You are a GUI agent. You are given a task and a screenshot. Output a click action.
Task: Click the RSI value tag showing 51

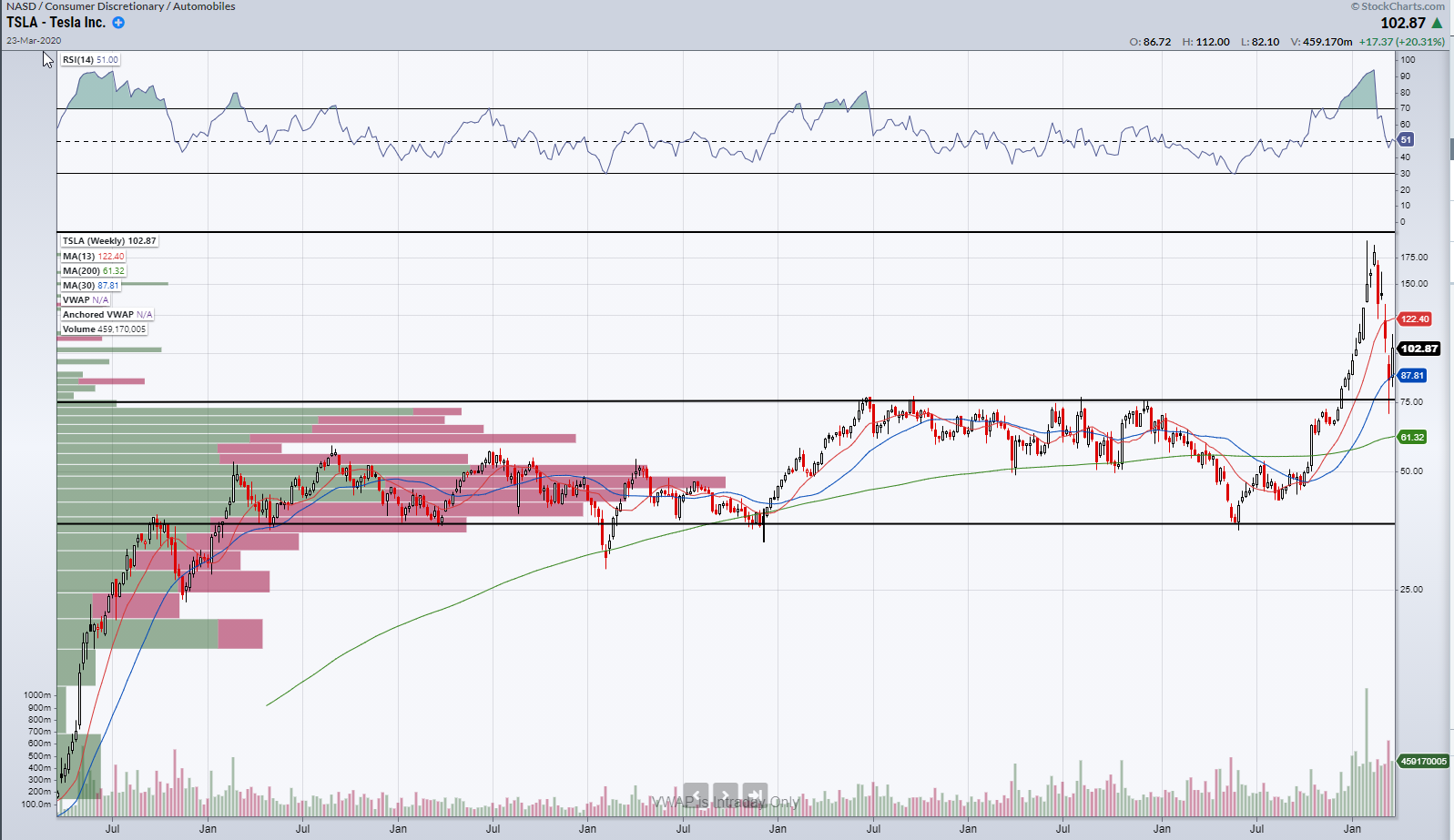click(1406, 139)
